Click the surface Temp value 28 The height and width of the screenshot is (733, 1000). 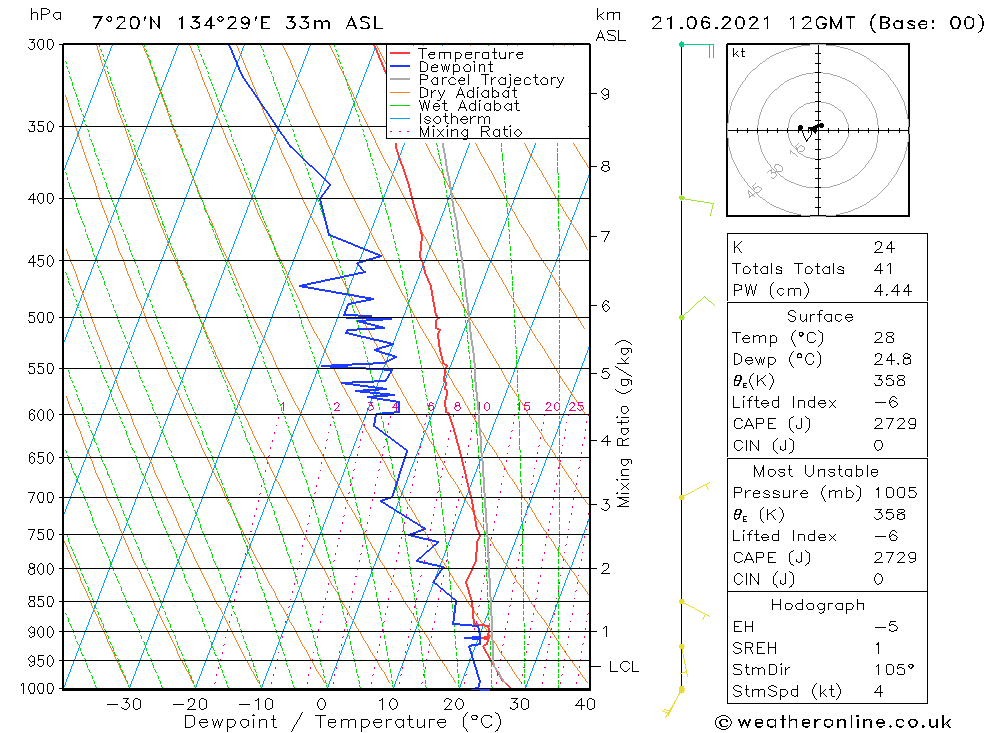[x=885, y=337]
